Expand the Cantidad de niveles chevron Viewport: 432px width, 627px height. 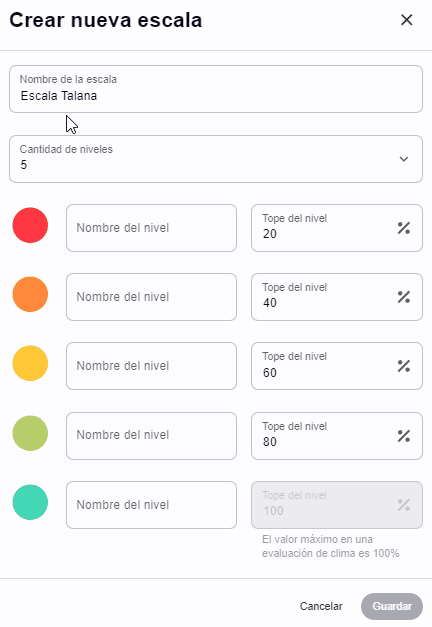point(404,159)
